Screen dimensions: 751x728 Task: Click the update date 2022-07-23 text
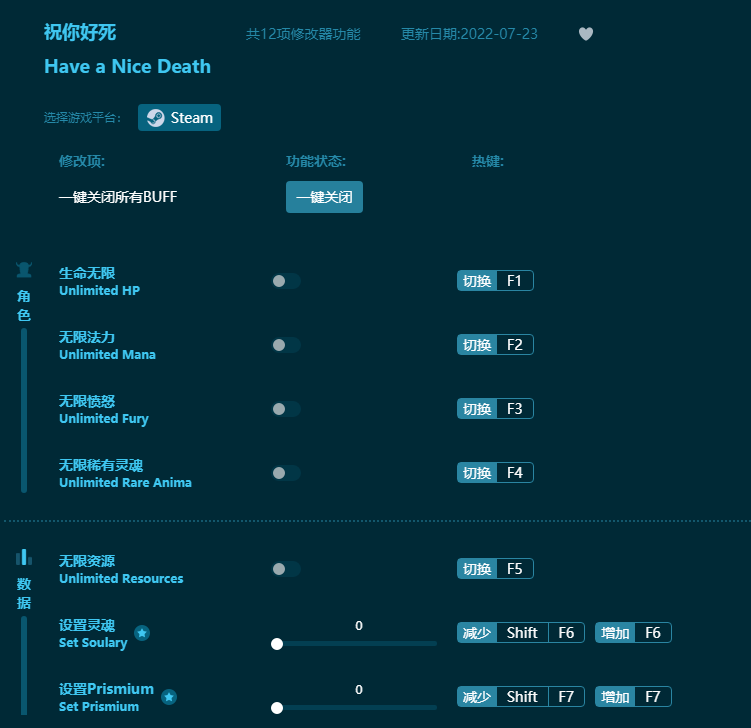pos(469,34)
